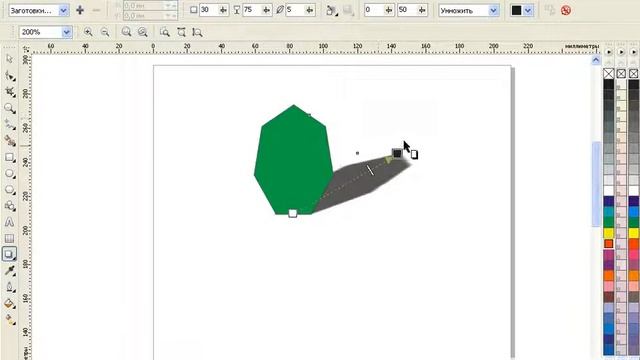
Task: Pick white from the first palette
Action: click(x=609, y=190)
